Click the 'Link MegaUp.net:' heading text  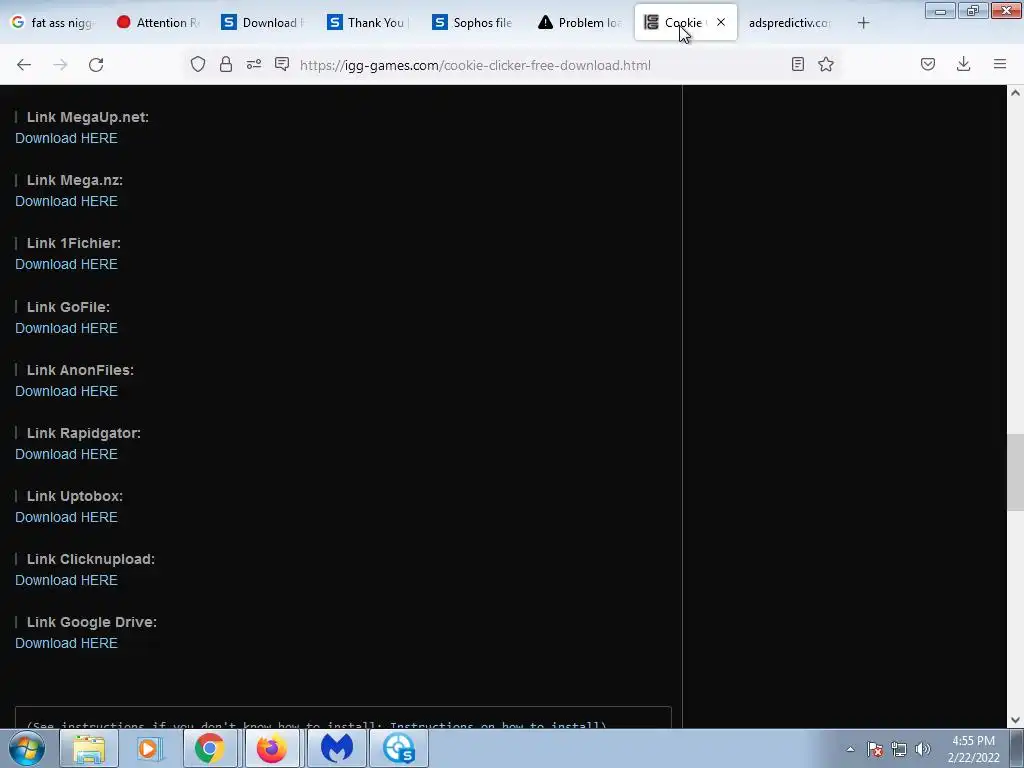coord(88,117)
